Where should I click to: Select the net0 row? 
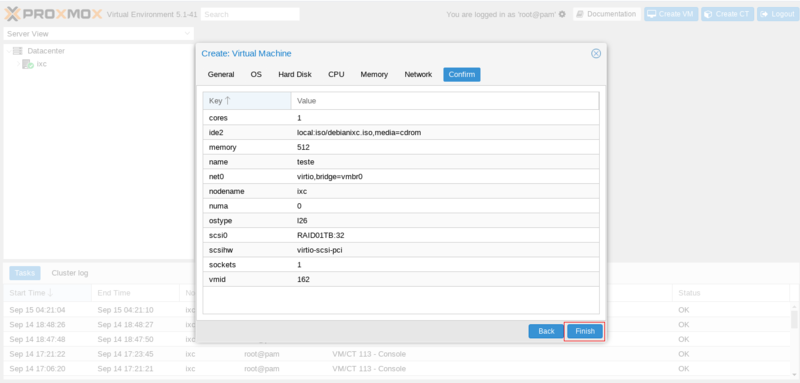(401, 177)
